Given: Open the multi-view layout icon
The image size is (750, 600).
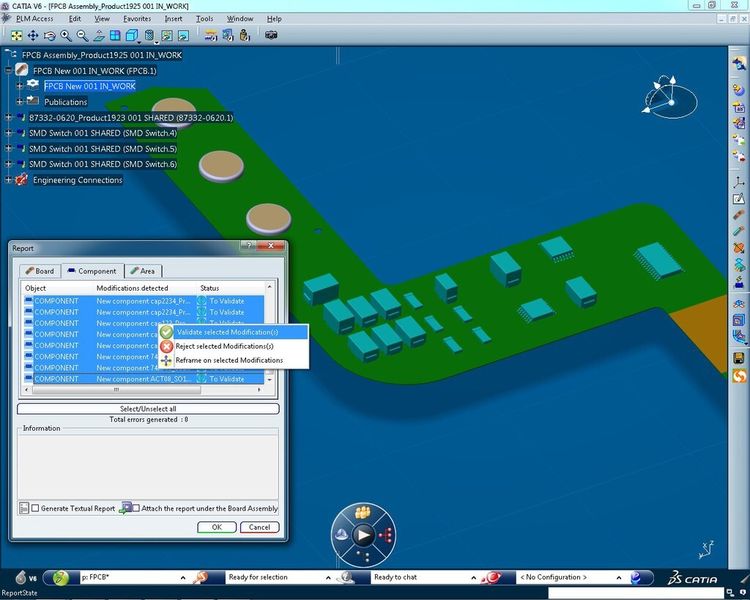Looking at the screenshot, I should pyautogui.click(x=115, y=35).
